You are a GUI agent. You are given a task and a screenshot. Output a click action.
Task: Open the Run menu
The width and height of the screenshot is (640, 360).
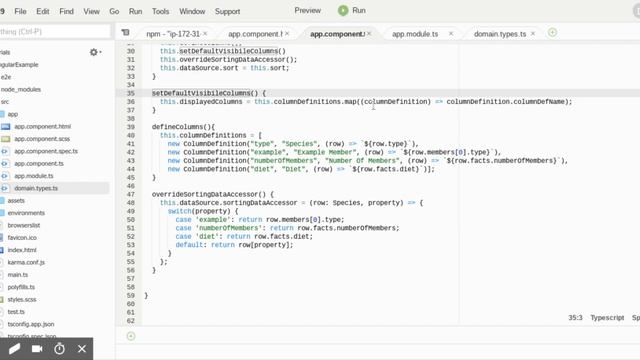tap(136, 11)
